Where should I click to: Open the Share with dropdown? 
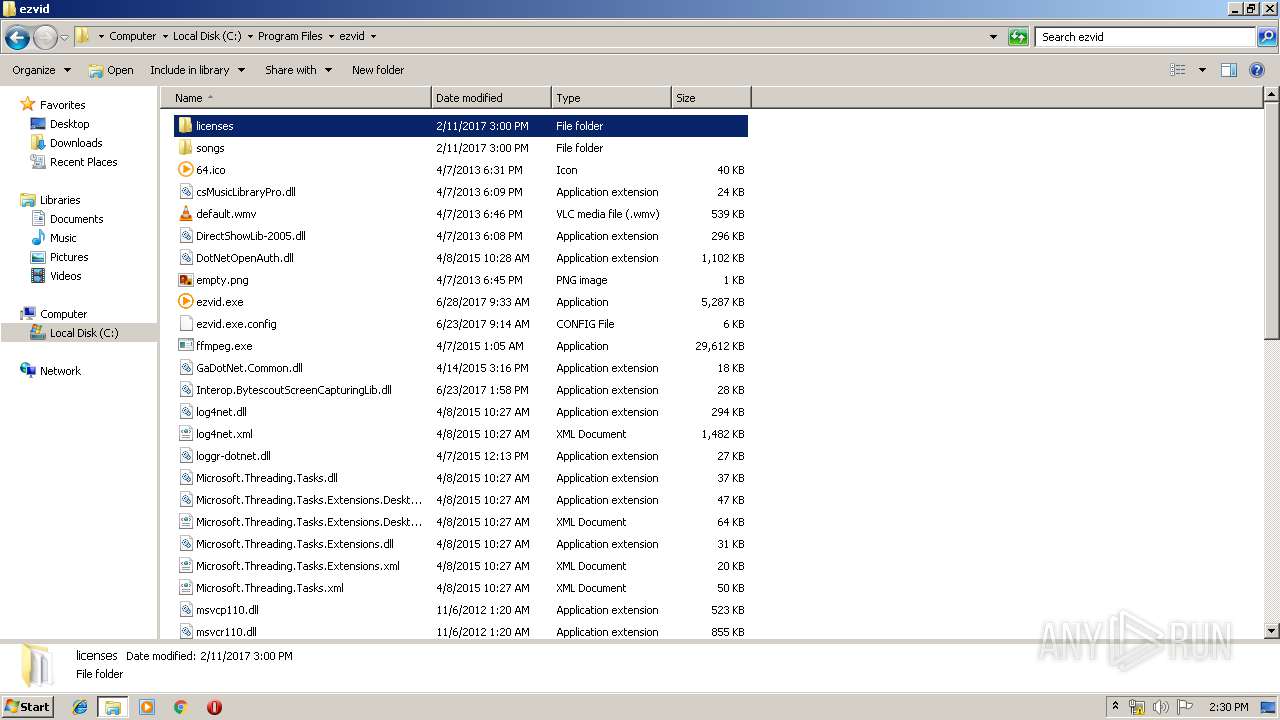(298, 70)
